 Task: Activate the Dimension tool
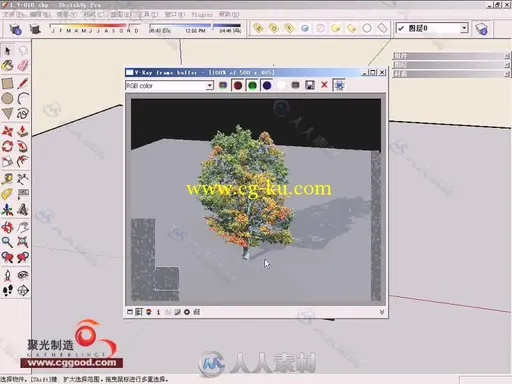23,179
